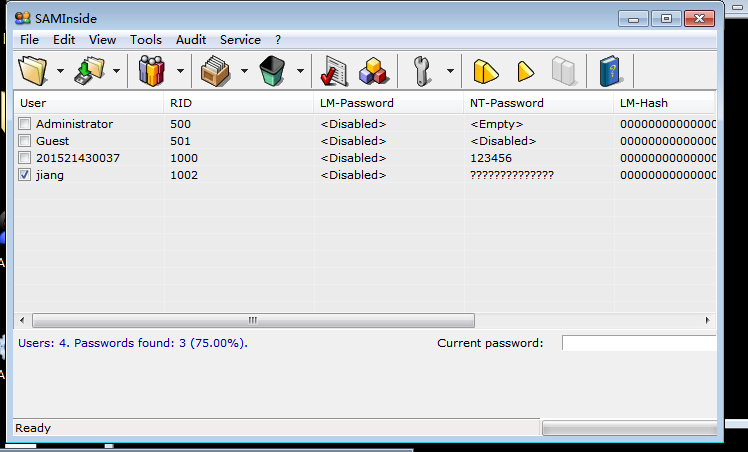Click the Guest <Disabled> NT-Password cell

503,141
